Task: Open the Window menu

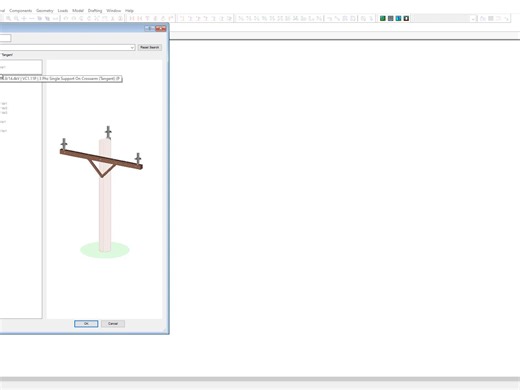Action: (x=114, y=11)
